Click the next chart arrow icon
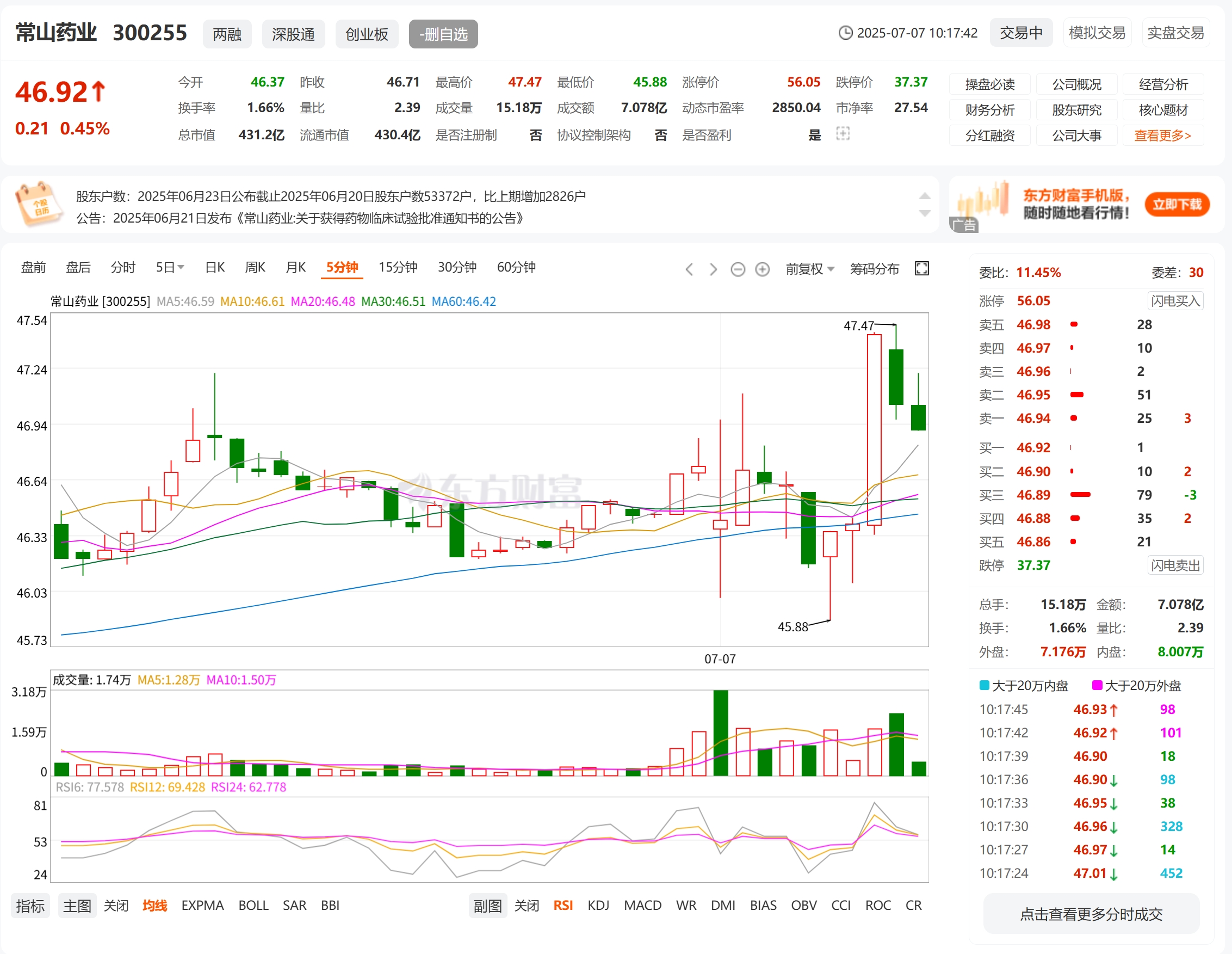The image size is (1232, 954). 713,269
